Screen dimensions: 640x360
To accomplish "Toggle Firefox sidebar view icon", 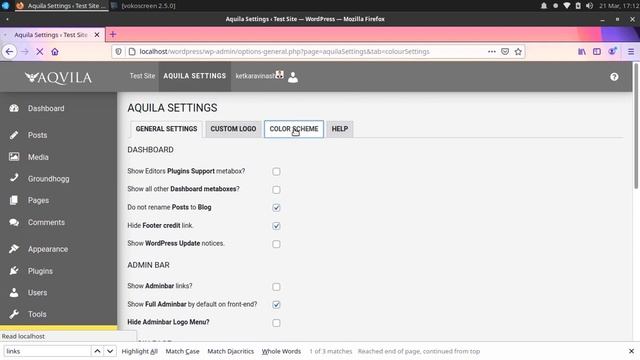I will 597,51.
